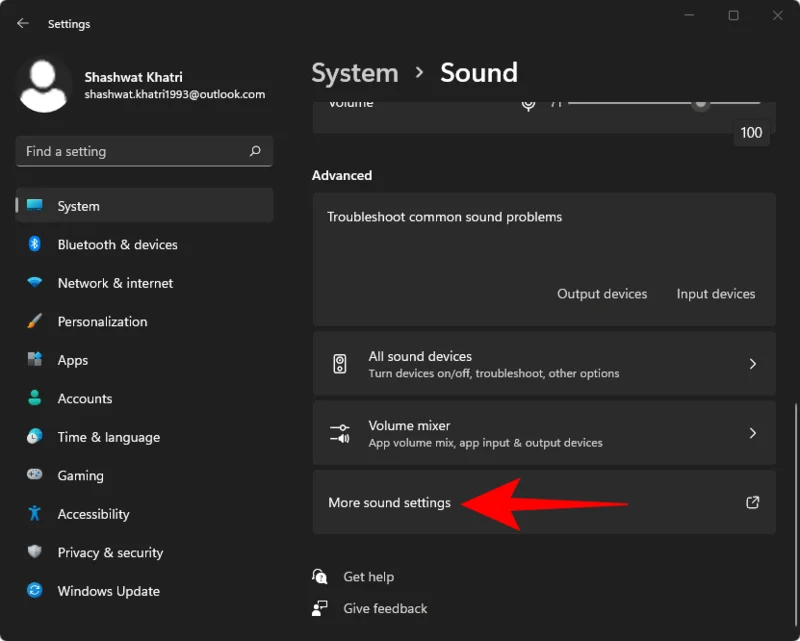Click the Output devices link
This screenshot has height=641, width=800.
(x=602, y=293)
